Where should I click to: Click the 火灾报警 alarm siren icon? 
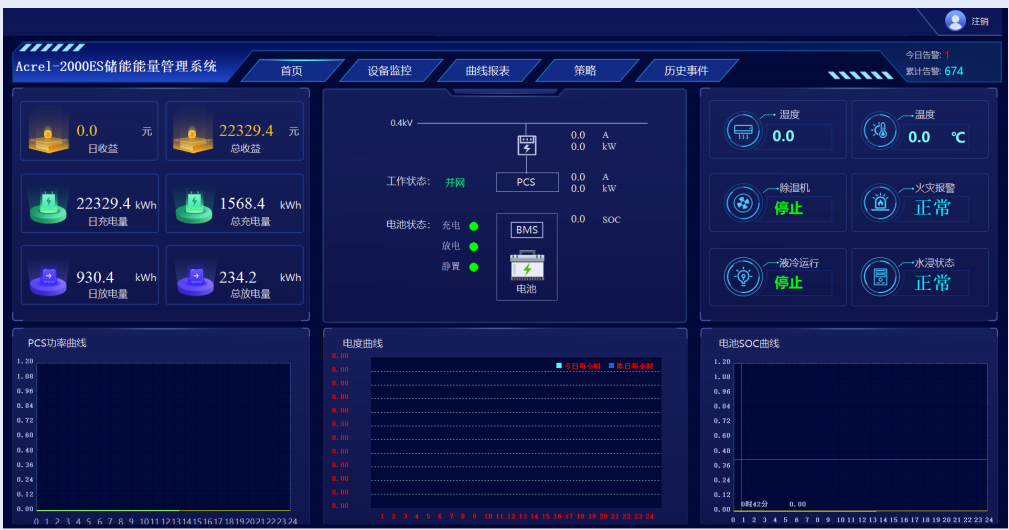click(x=881, y=202)
